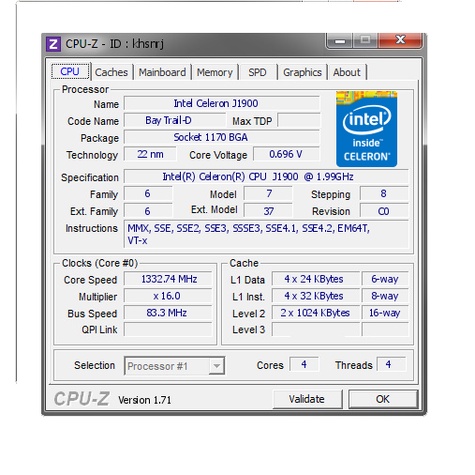Screen dimensions: 475x475
Task: Select the Memory tab
Action: pyautogui.click(x=215, y=72)
